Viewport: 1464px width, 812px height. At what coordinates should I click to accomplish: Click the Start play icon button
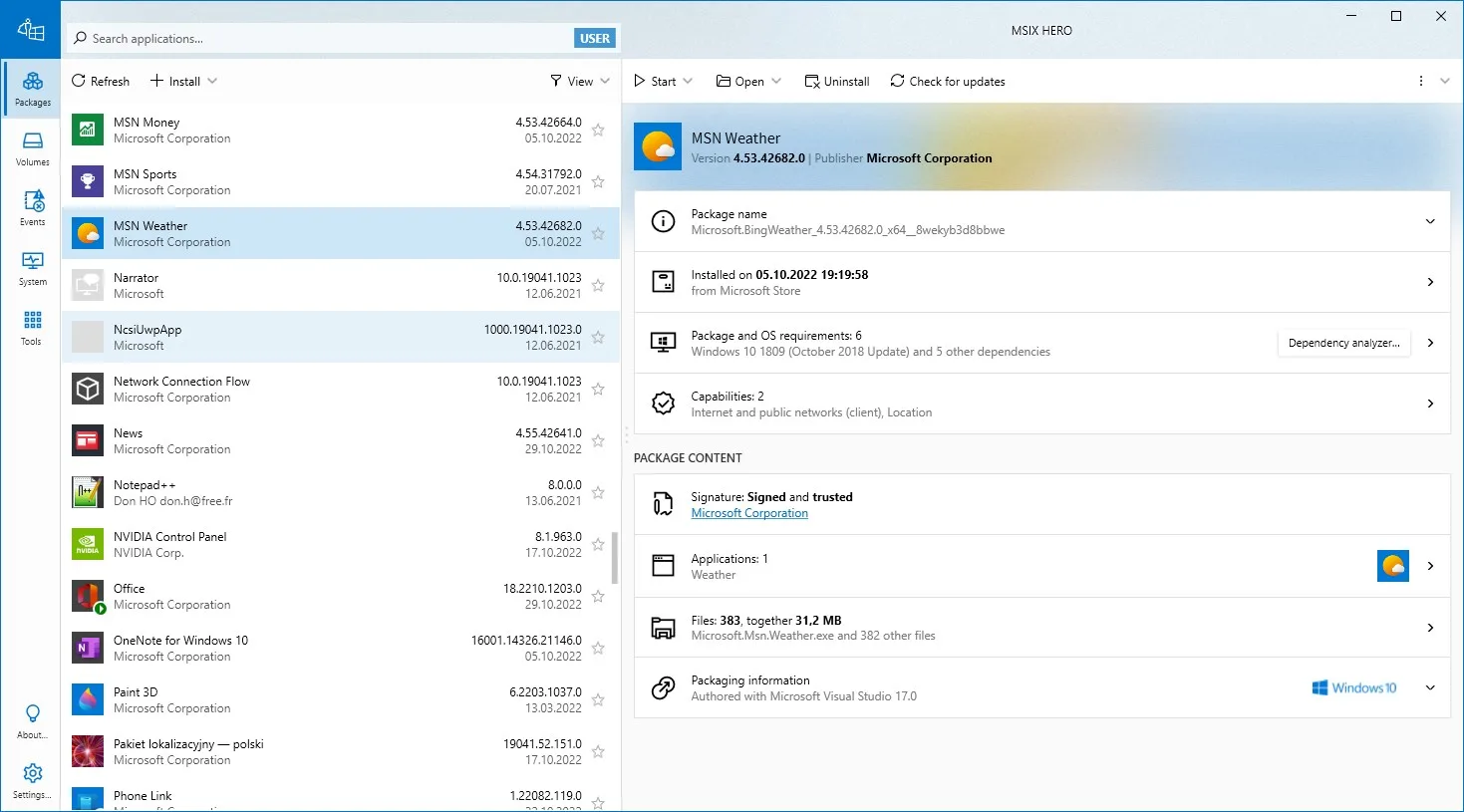[640, 82]
